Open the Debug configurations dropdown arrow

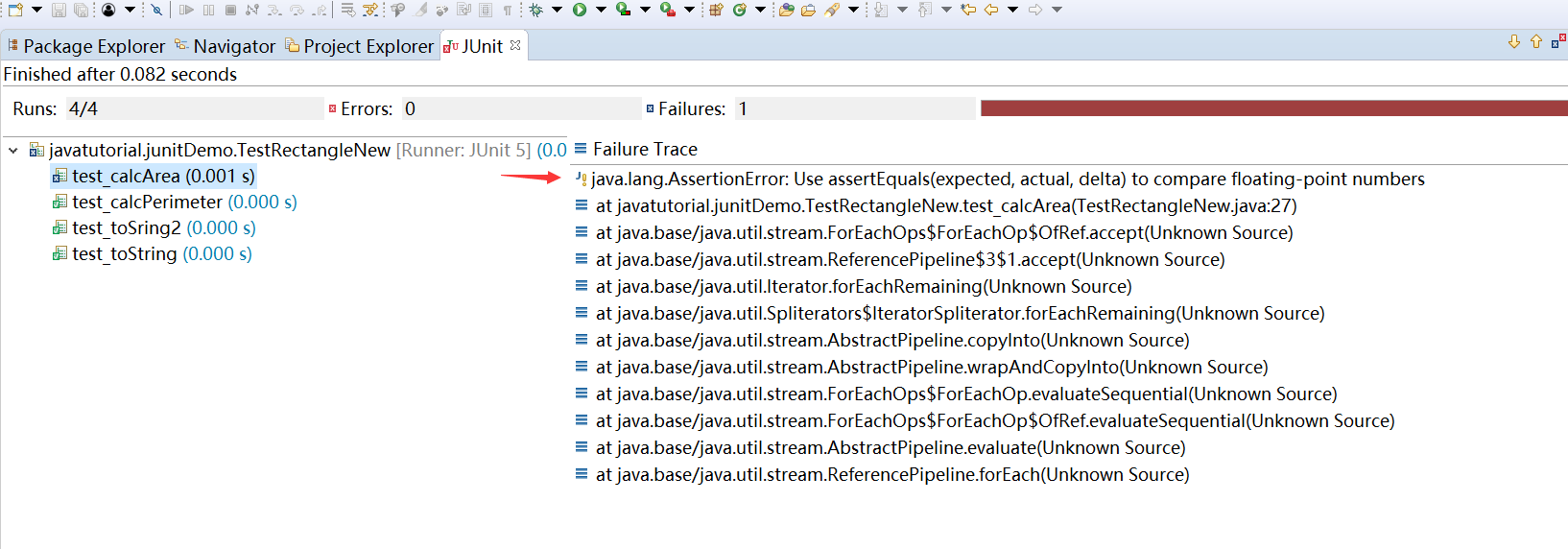557,10
